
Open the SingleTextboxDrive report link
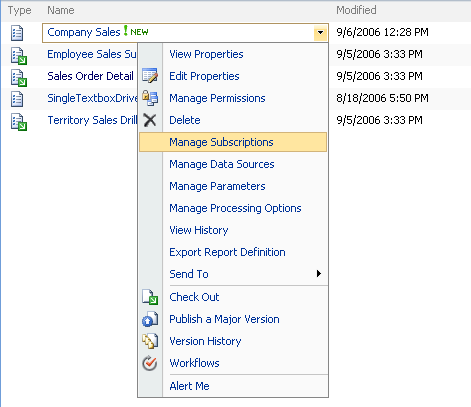point(92,98)
